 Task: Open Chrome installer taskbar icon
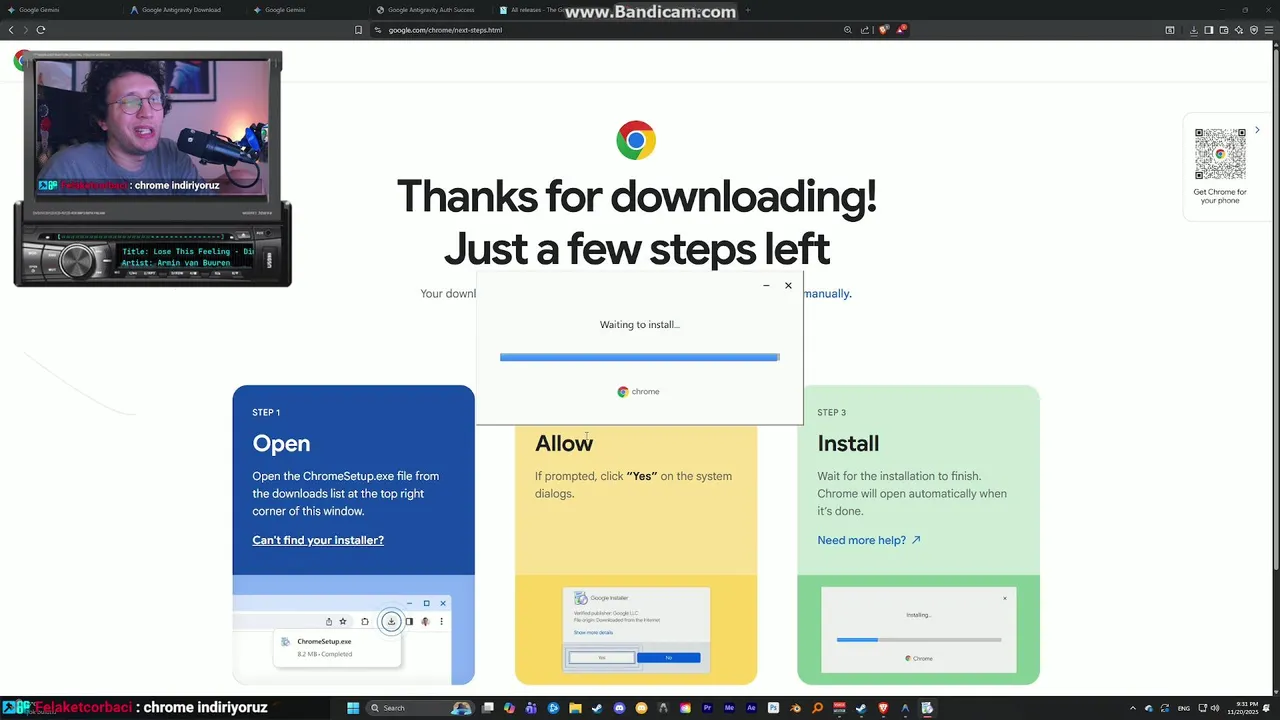927,708
